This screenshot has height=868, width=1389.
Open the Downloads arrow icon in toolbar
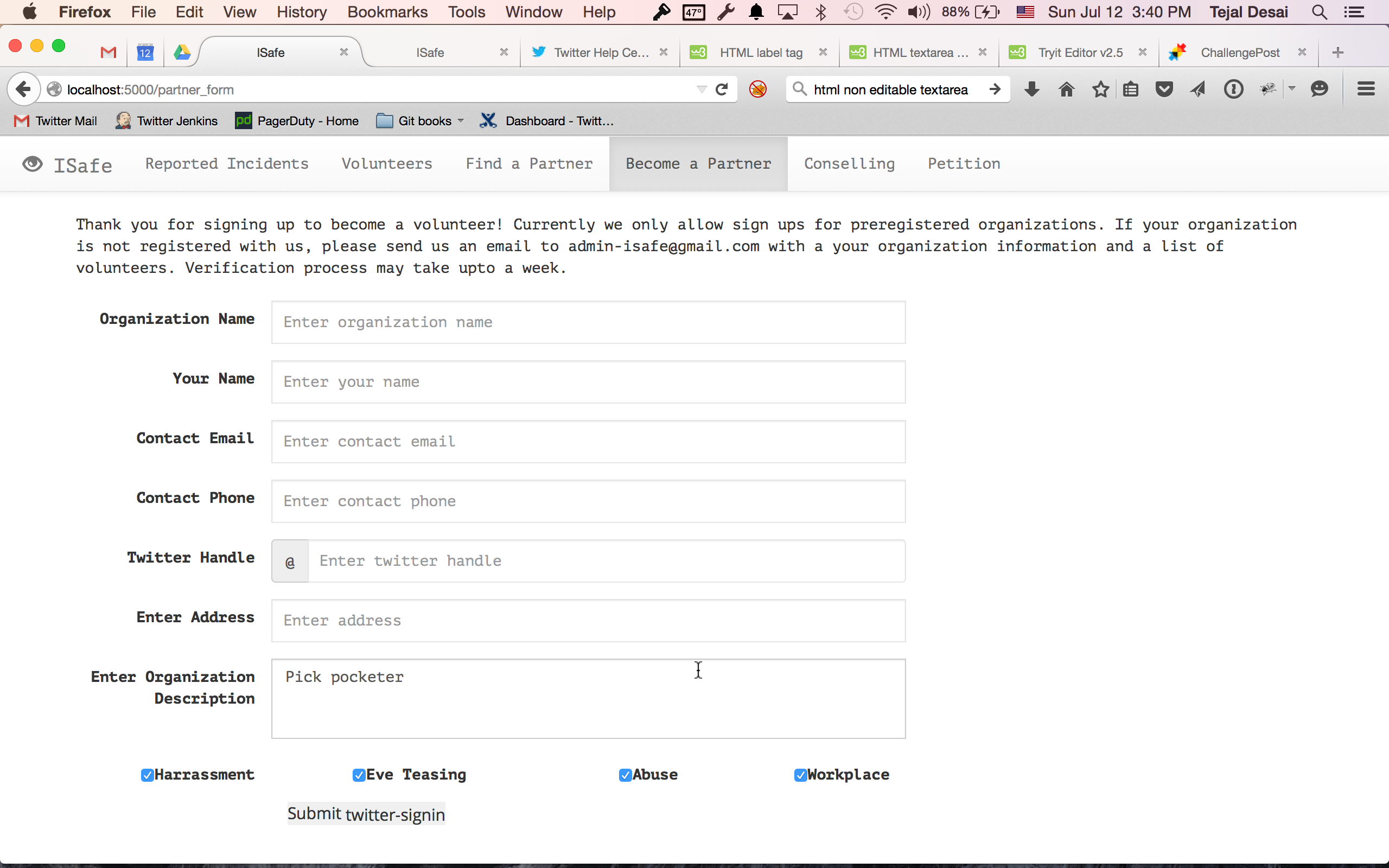coord(1031,89)
